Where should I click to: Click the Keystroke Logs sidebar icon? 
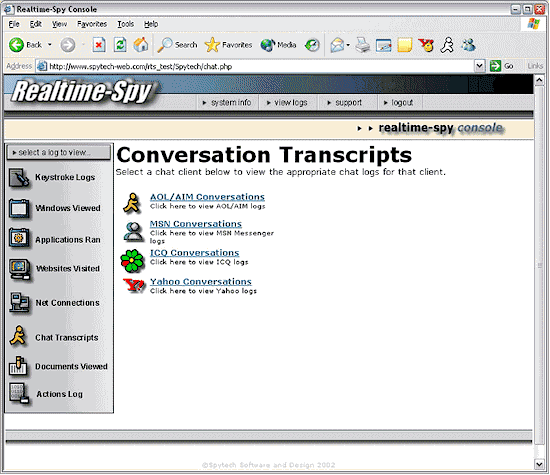tap(19, 178)
